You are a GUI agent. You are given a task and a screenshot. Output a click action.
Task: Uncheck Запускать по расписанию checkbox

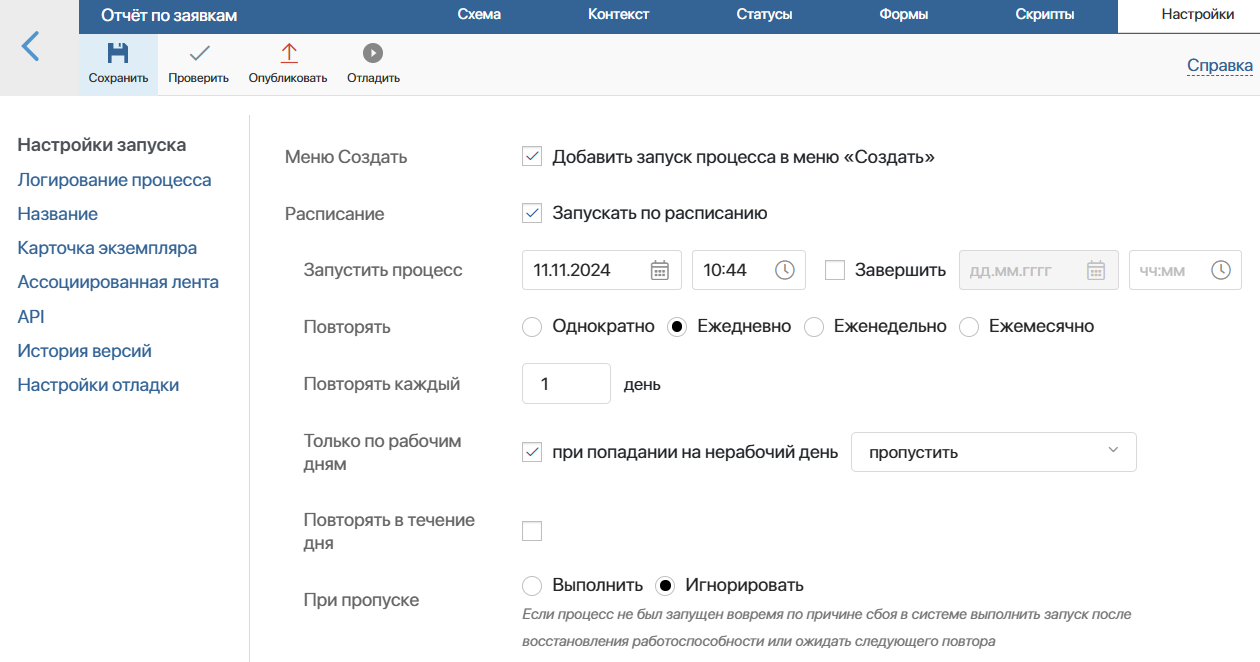pos(532,213)
